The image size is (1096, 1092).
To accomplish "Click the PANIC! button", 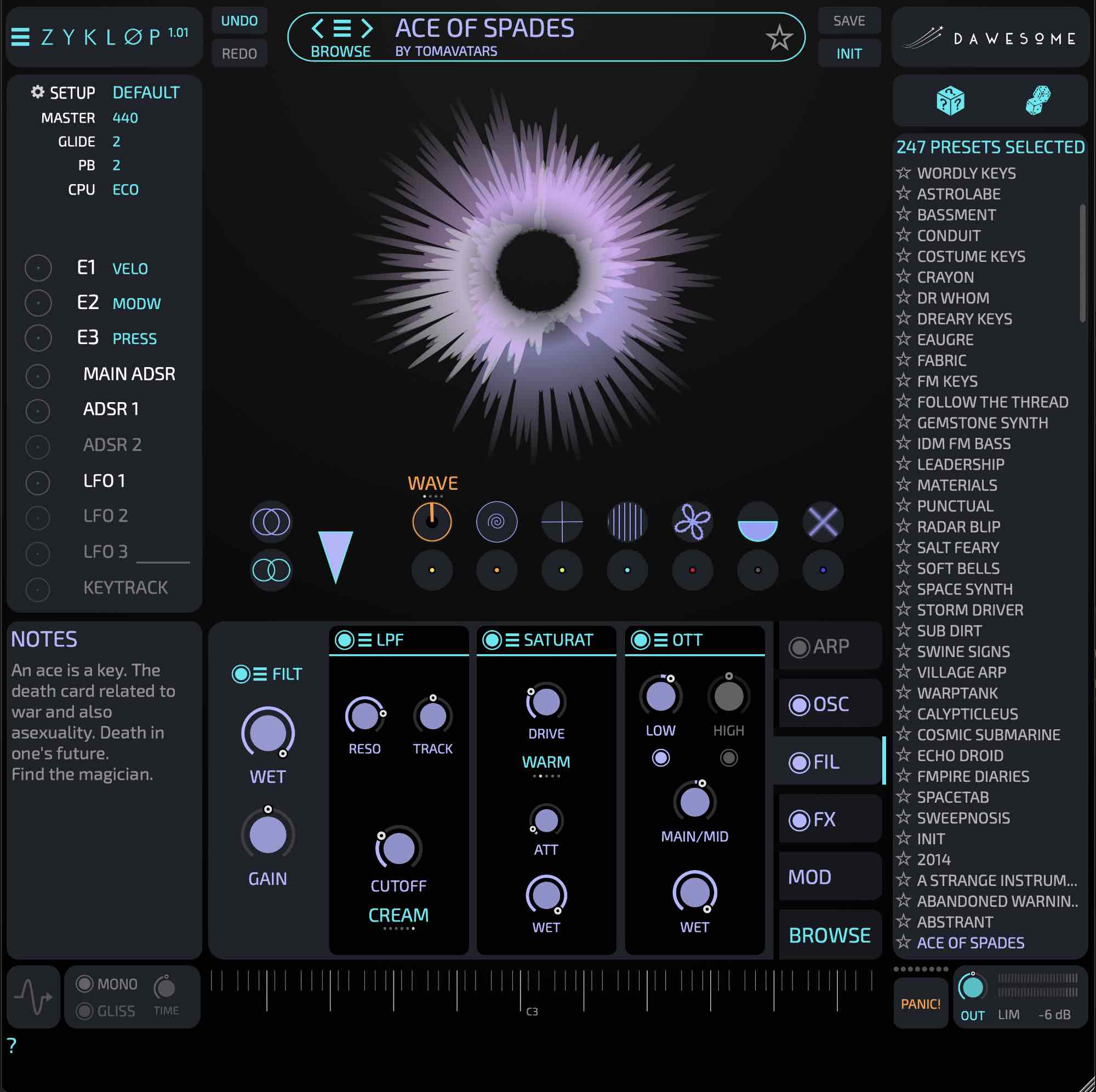I will click(920, 1003).
